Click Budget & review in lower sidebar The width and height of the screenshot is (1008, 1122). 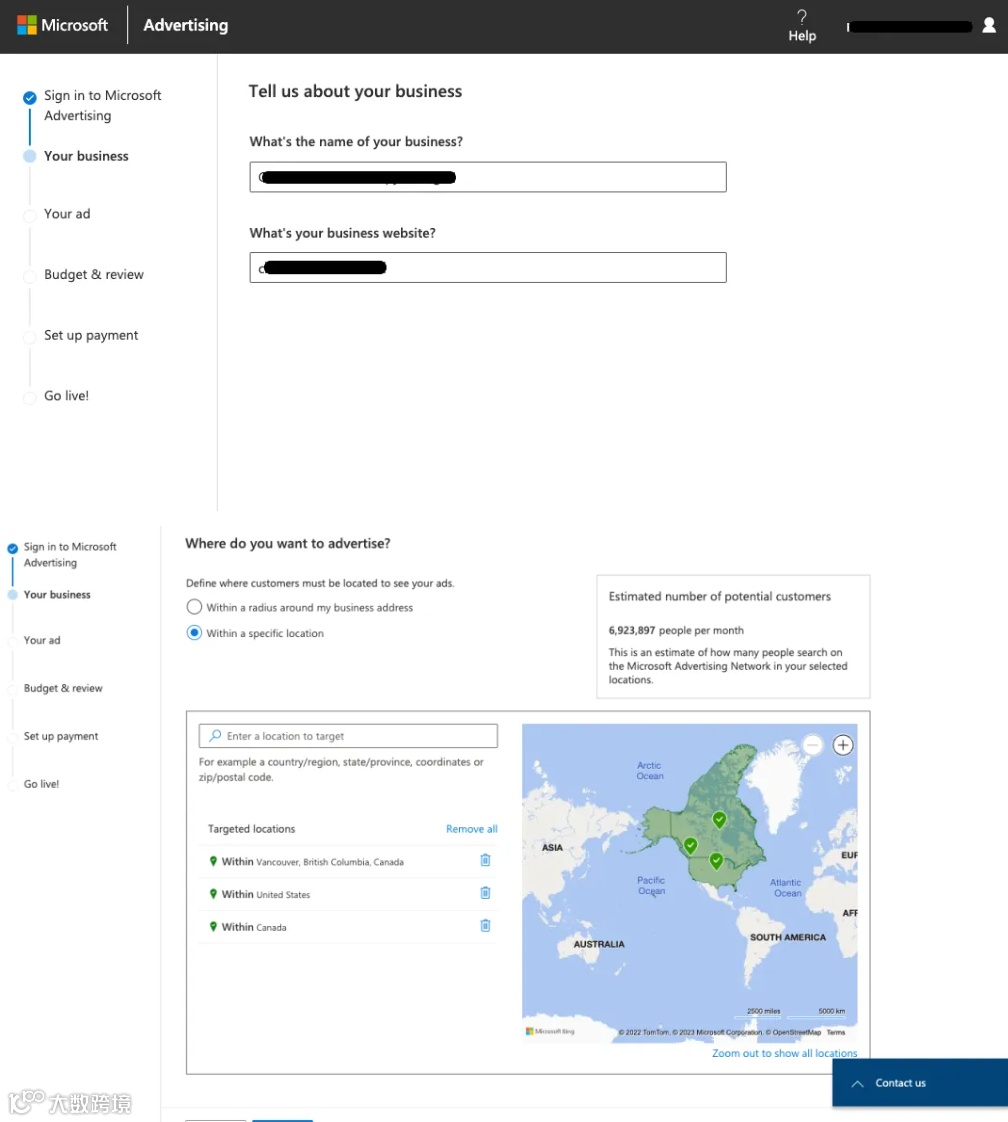(63, 688)
